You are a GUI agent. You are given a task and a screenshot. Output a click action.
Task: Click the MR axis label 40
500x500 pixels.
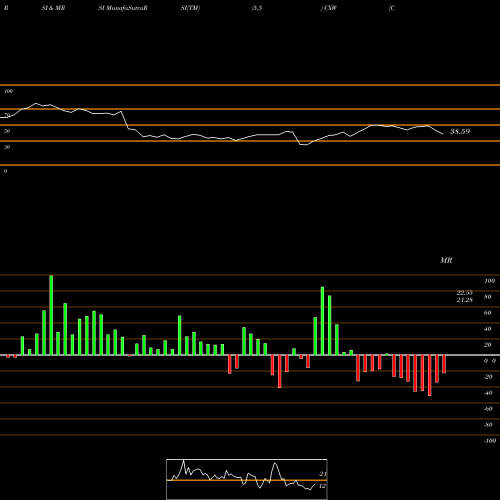(x=488, y=329)
